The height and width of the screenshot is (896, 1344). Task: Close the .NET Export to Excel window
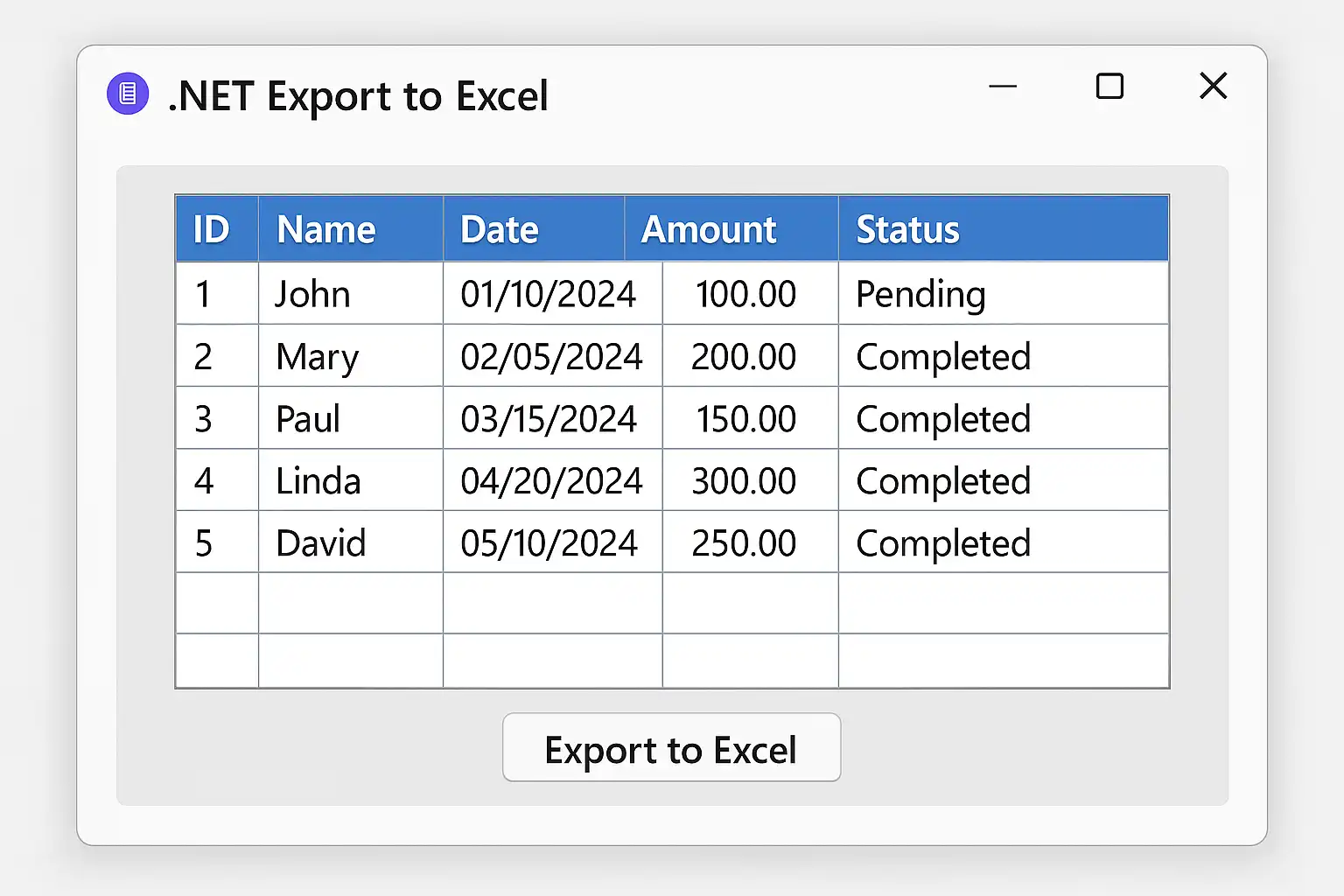[x=1214, y=86]
